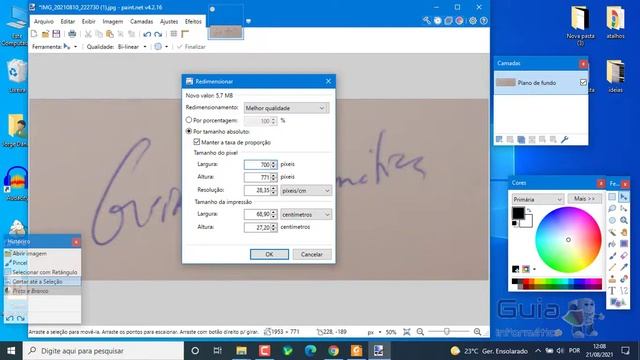Select the Magic Wand tool
The image size is (640, 360).
tap(612, 232)
